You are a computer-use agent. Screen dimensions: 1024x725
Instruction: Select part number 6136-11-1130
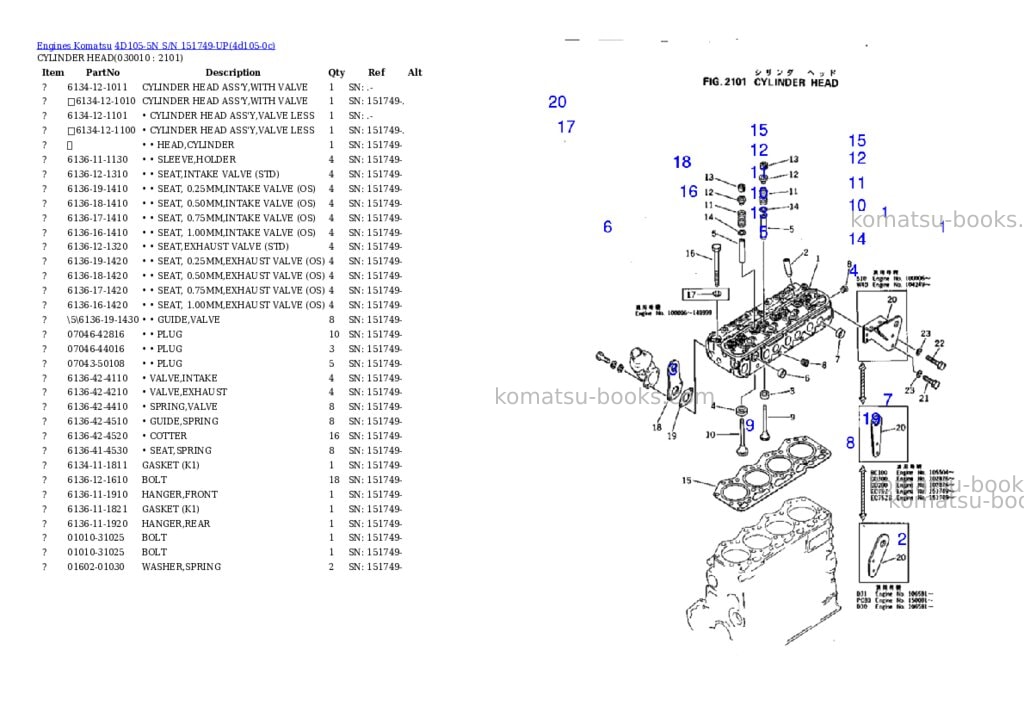(x=97, y=159)
